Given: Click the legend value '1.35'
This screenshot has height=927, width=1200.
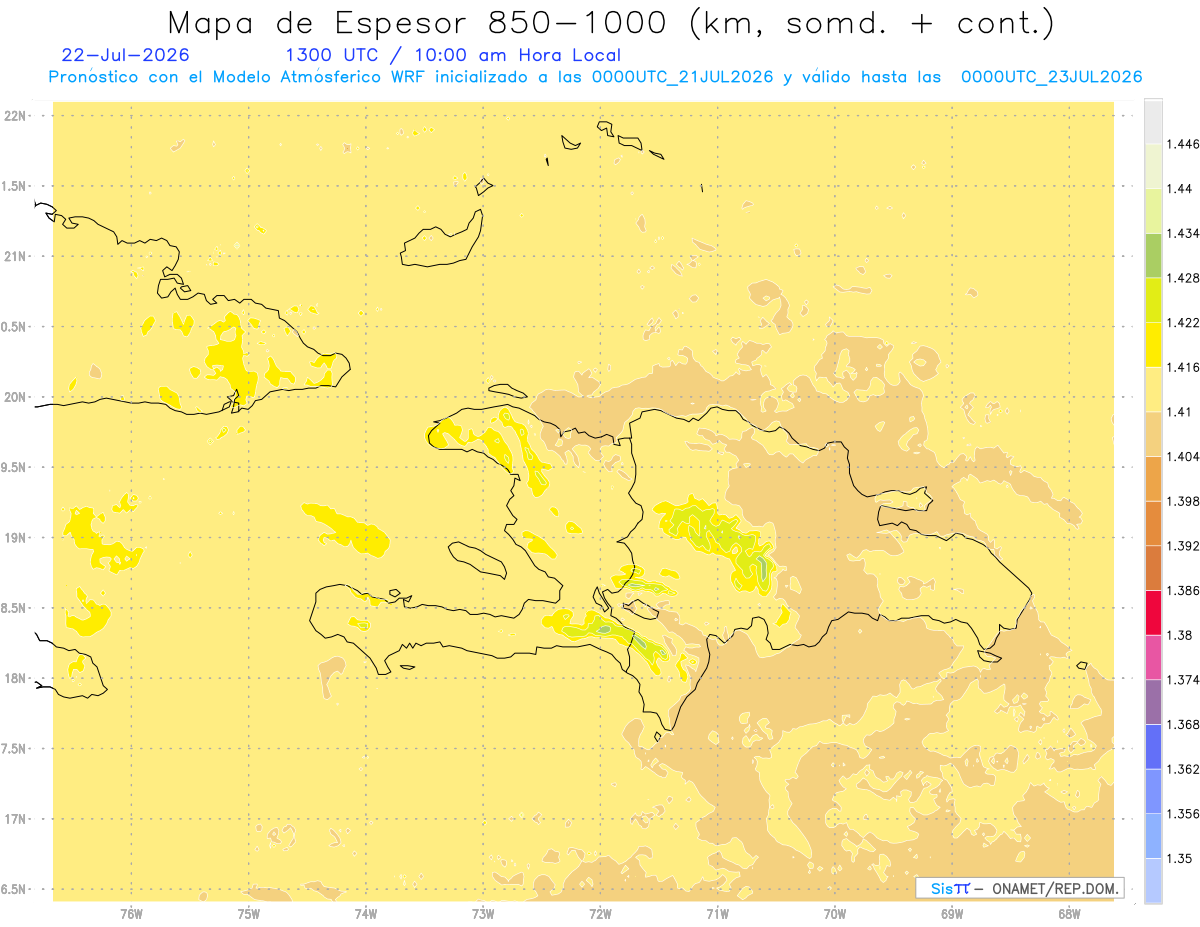Looking at the screenshot, I should tap(1178, 858).
